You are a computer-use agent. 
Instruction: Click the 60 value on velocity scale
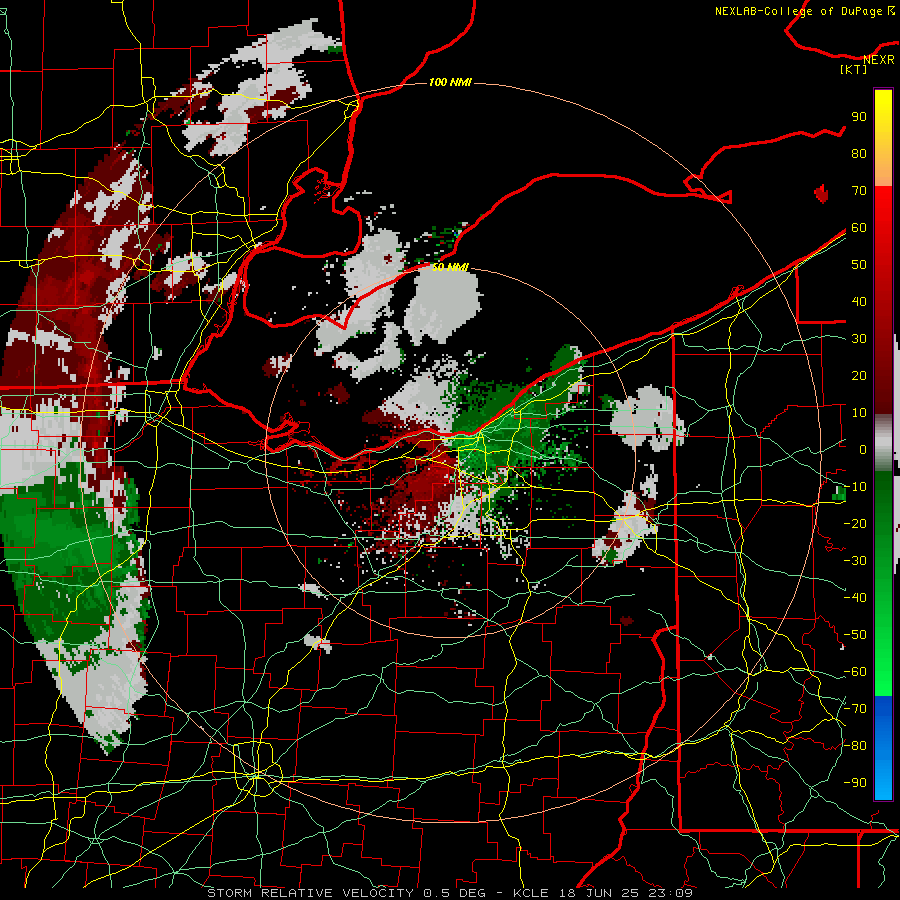859,227
